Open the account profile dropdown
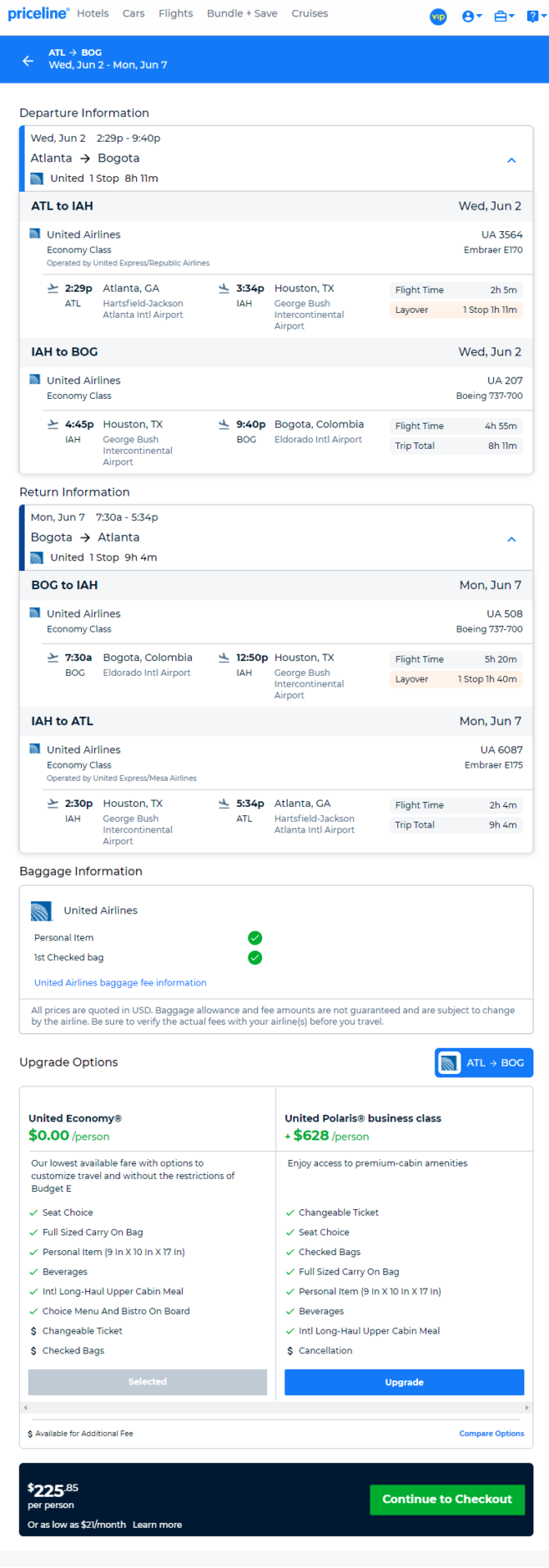 pyautogui.click(x=472, y=16)
